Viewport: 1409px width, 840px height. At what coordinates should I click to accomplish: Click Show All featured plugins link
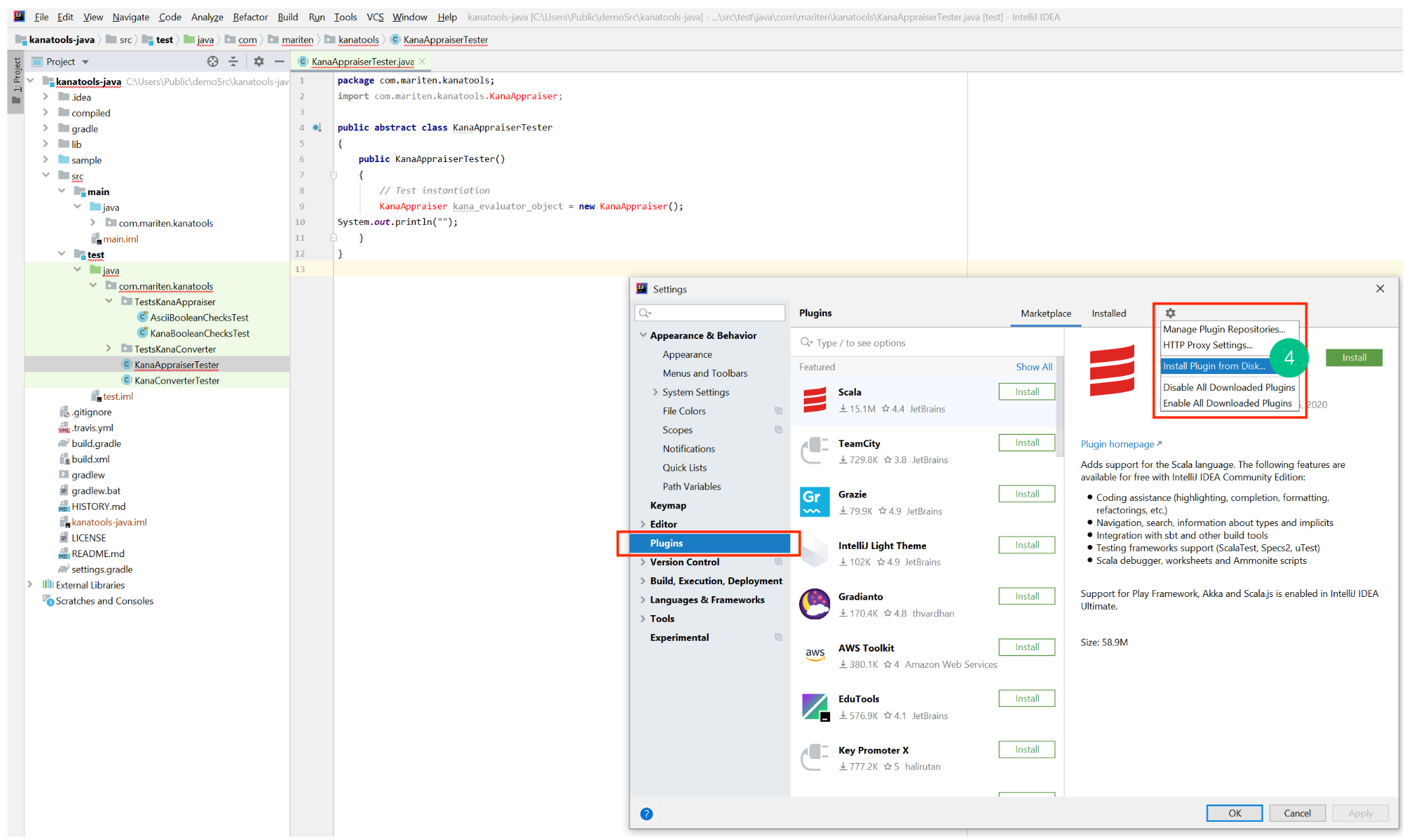1033,367
